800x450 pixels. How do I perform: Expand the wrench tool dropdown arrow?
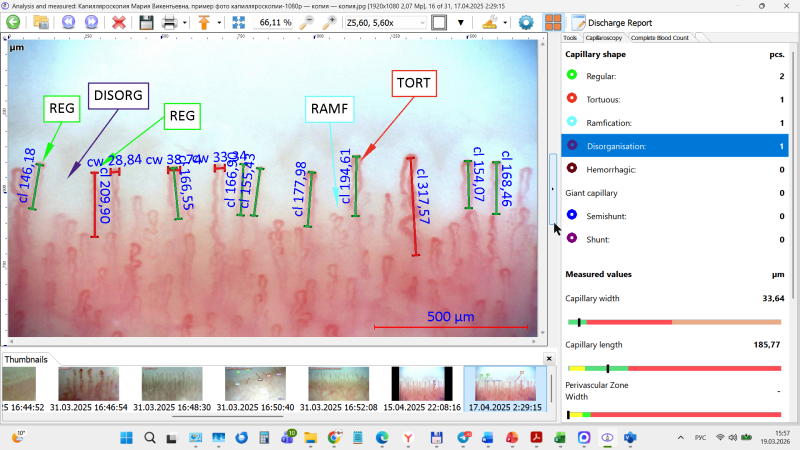click(x=505, y=23)
